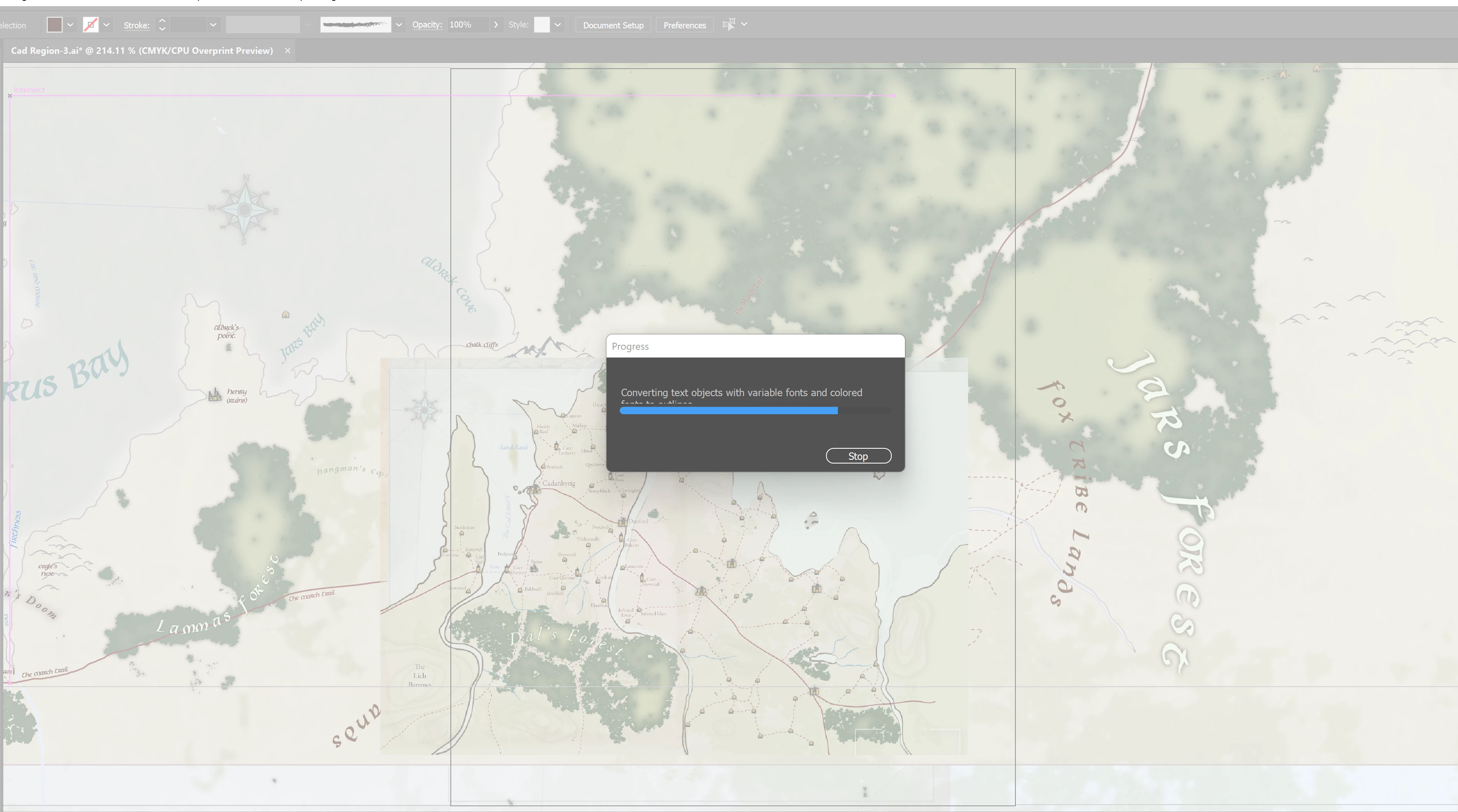The image size is (1458, 812).
Task: Open the Stroke panel label link
Action: (136, 25)
